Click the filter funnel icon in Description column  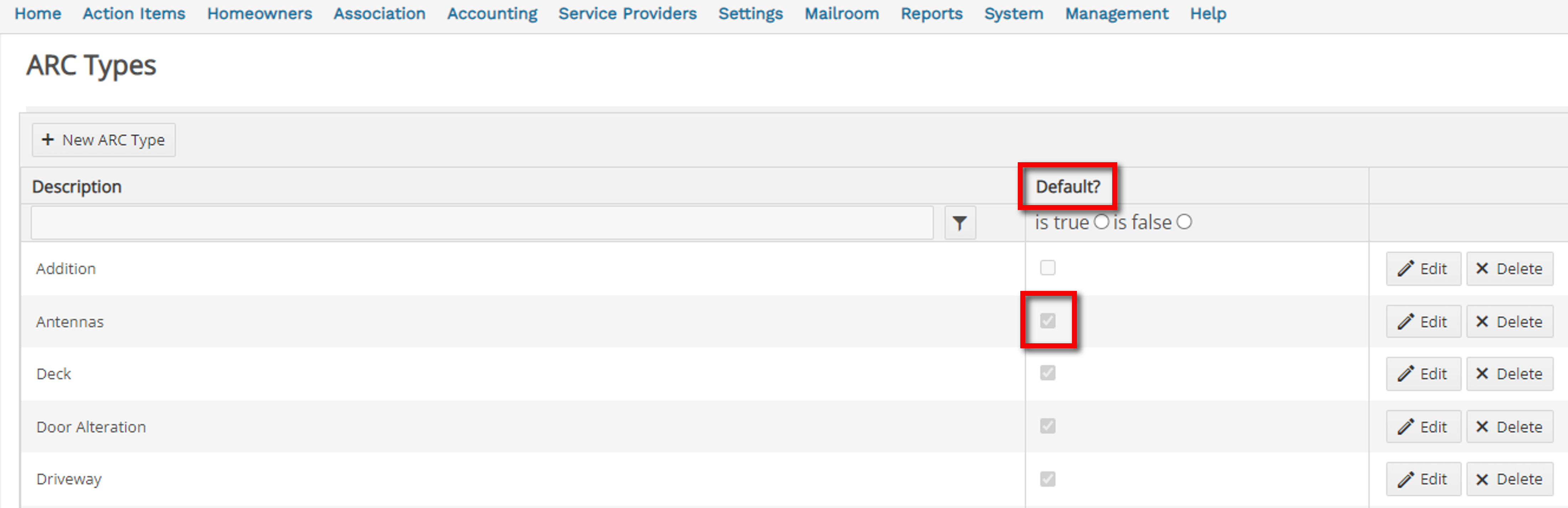[960, 222]
